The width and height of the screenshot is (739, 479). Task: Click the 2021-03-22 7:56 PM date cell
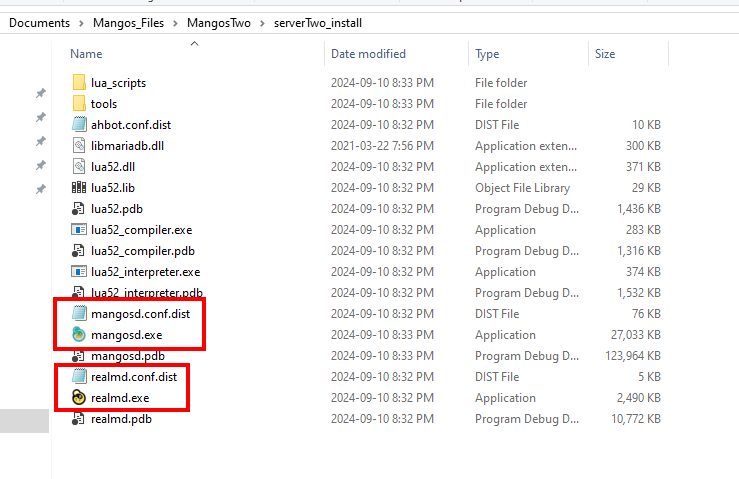(382, 146)
